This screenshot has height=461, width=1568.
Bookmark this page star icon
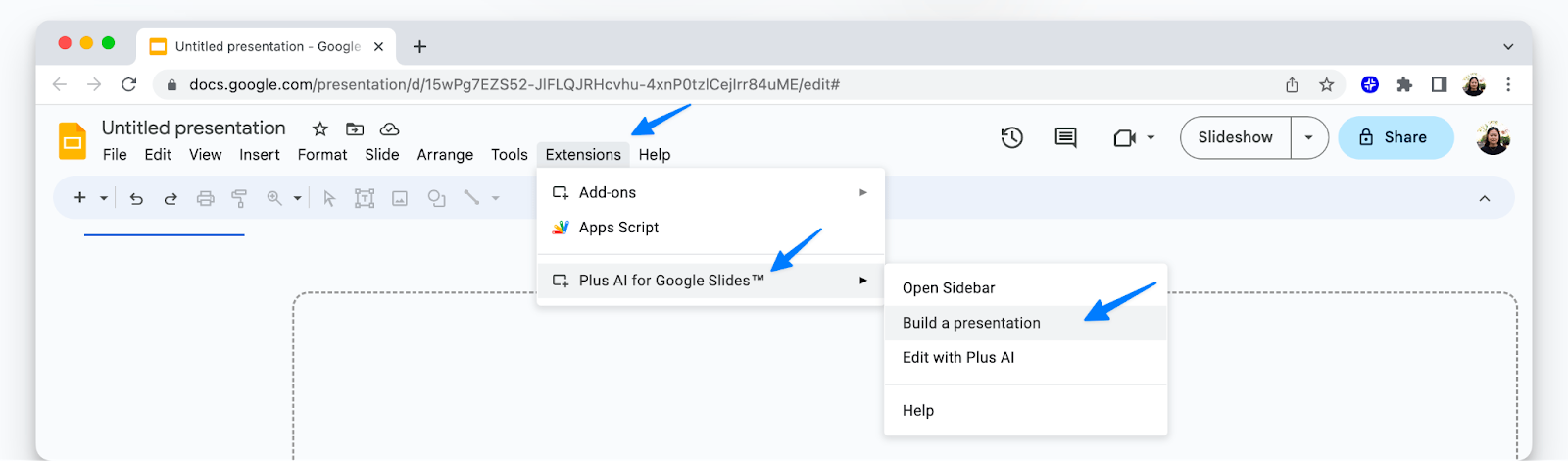coord(1326,84)
